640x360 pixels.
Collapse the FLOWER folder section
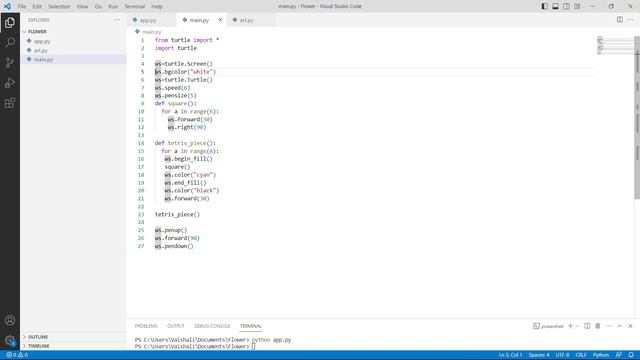pyautogui.click(x=73, y=31)
